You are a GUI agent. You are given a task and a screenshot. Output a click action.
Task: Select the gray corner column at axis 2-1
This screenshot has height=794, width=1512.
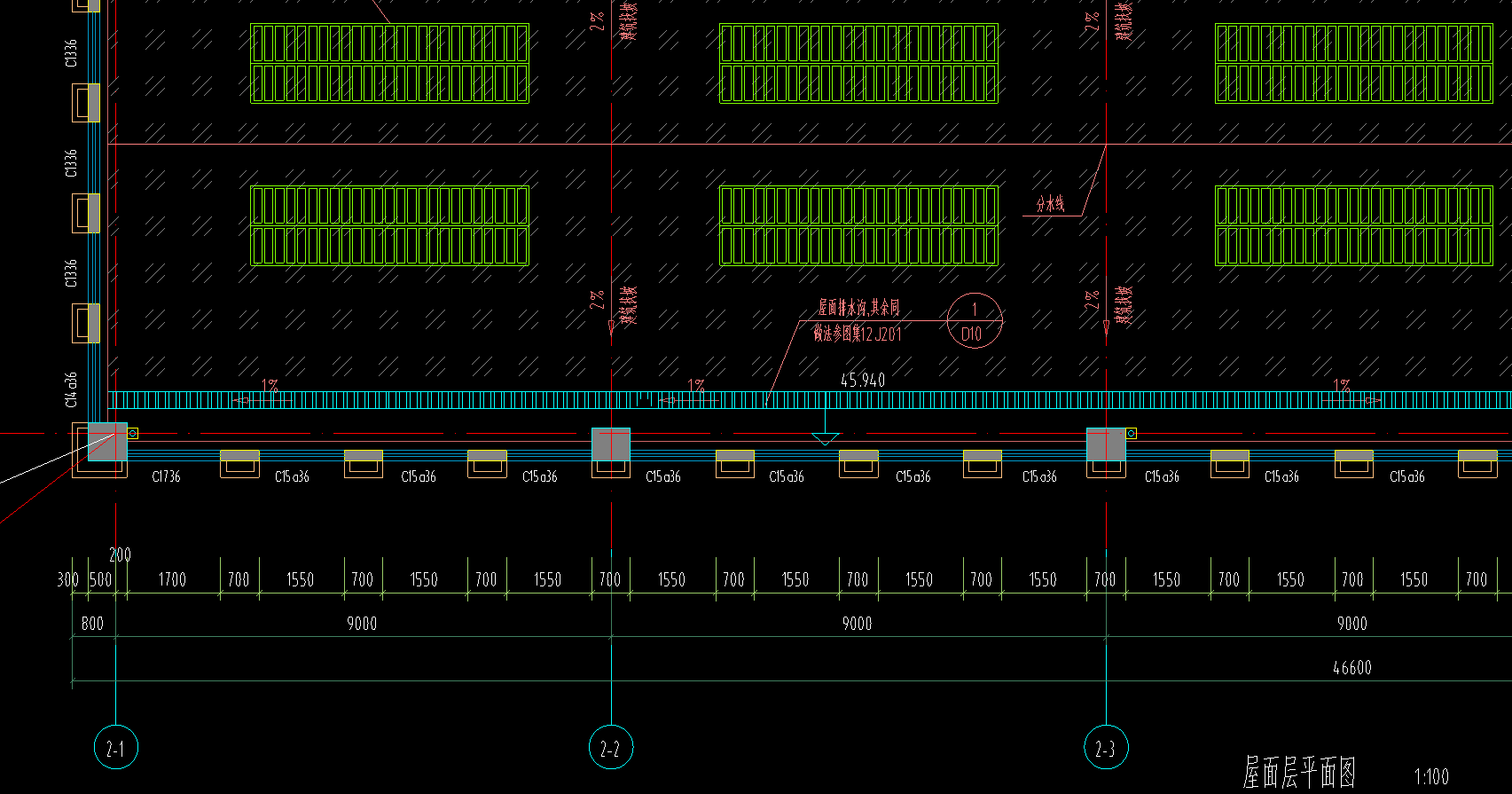coord(107,442)
